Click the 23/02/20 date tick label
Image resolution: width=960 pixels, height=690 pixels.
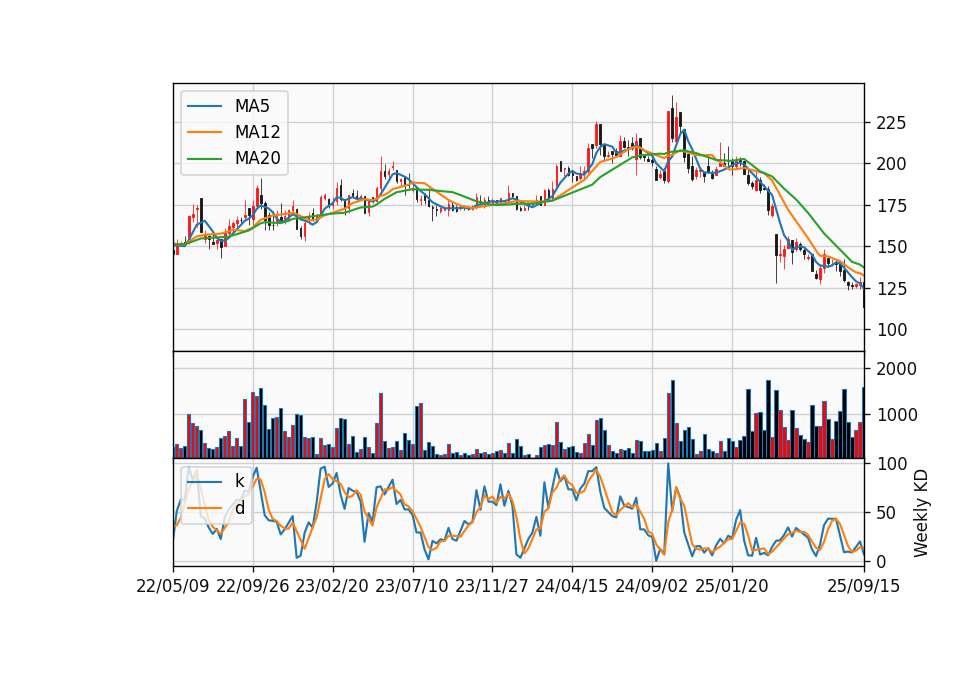tap(332, 586)
